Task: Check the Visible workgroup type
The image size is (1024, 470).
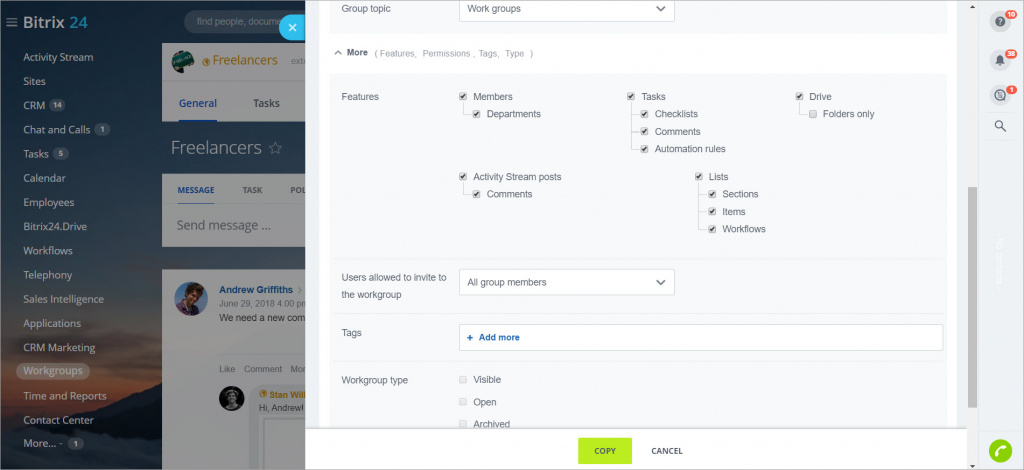Action: pos(463,380)
